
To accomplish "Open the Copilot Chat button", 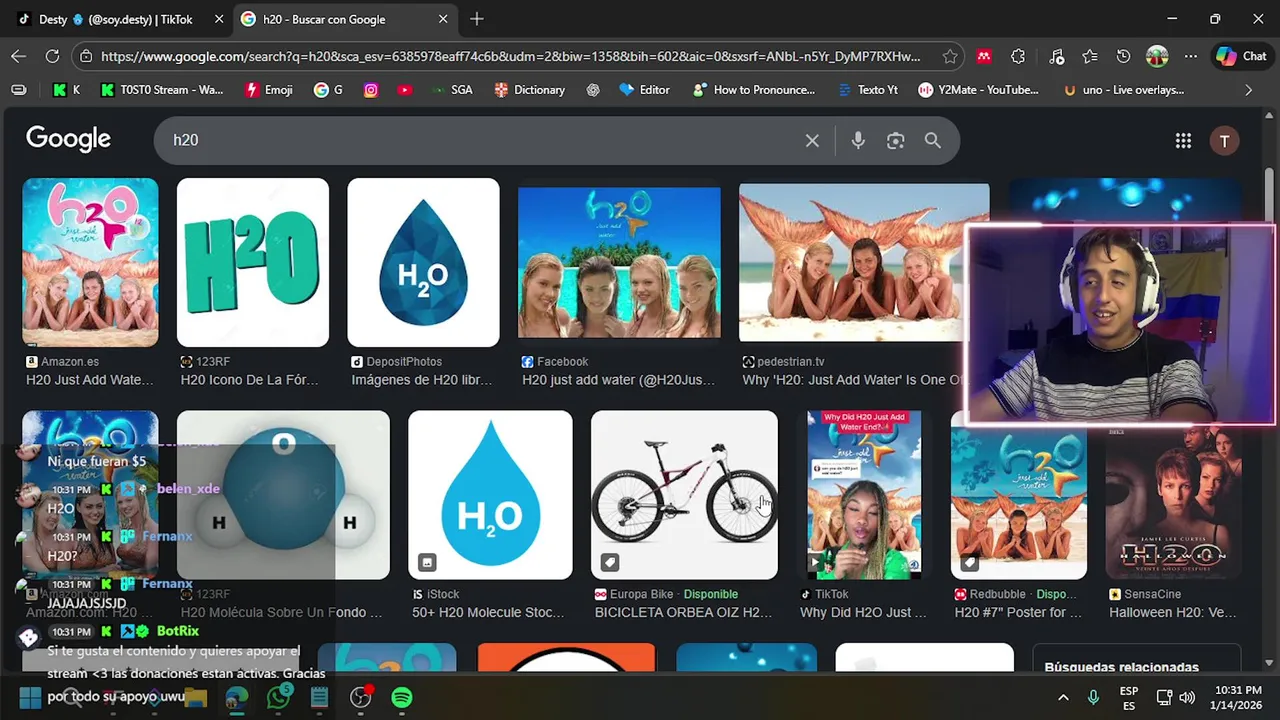I will pos(1241,57).
